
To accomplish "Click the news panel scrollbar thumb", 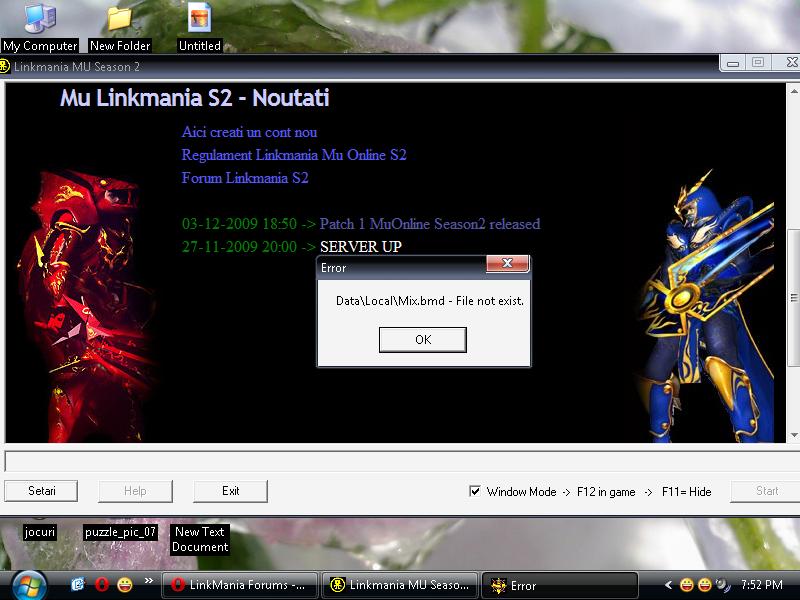I will 794,297.
